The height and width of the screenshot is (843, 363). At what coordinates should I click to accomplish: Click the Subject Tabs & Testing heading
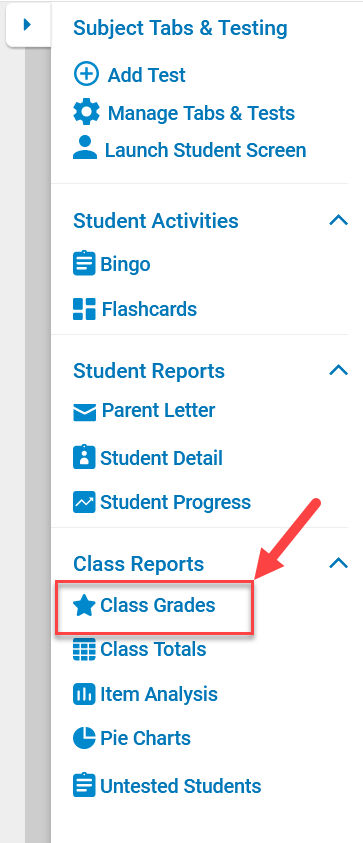180,28
